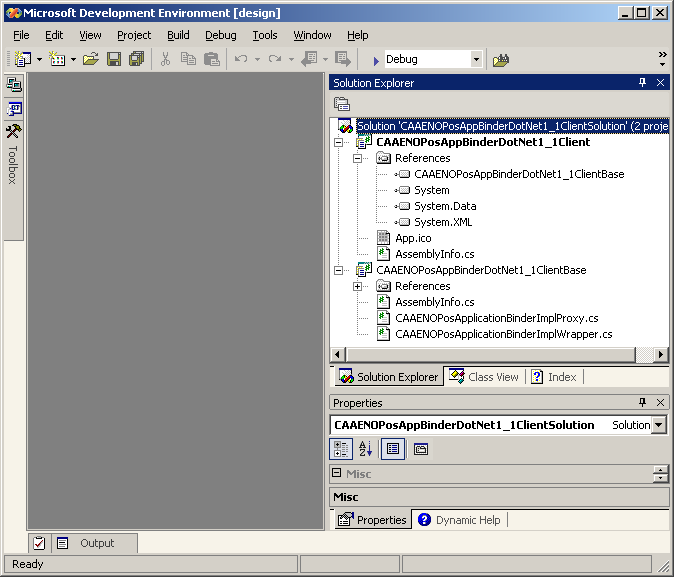Click the Save floppy disk icon
The height and width of the screenshot is (577, 674).
(114, 59)
